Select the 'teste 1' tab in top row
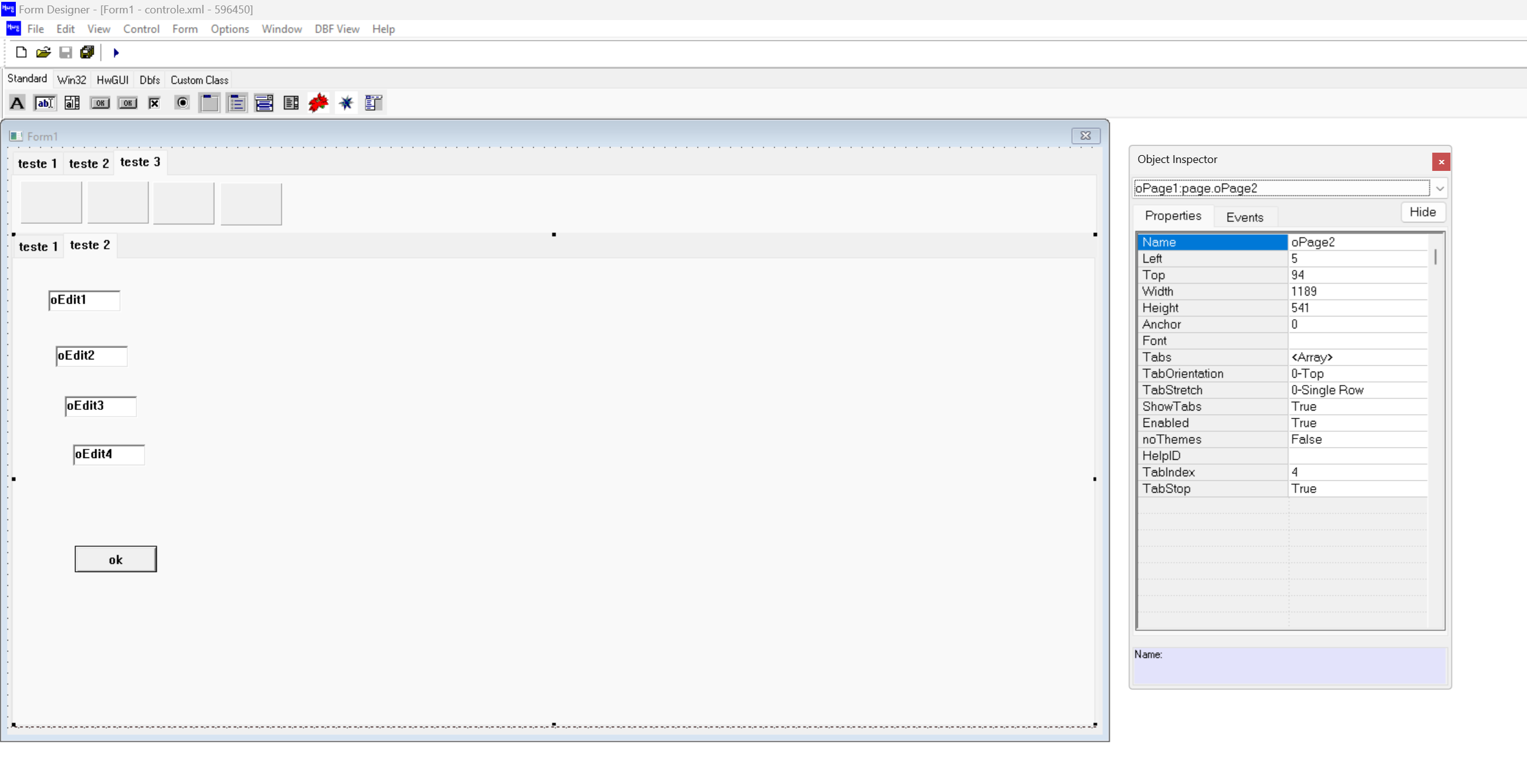The height and width of the screenshot is (784, 1527). (x=37, y=164)
